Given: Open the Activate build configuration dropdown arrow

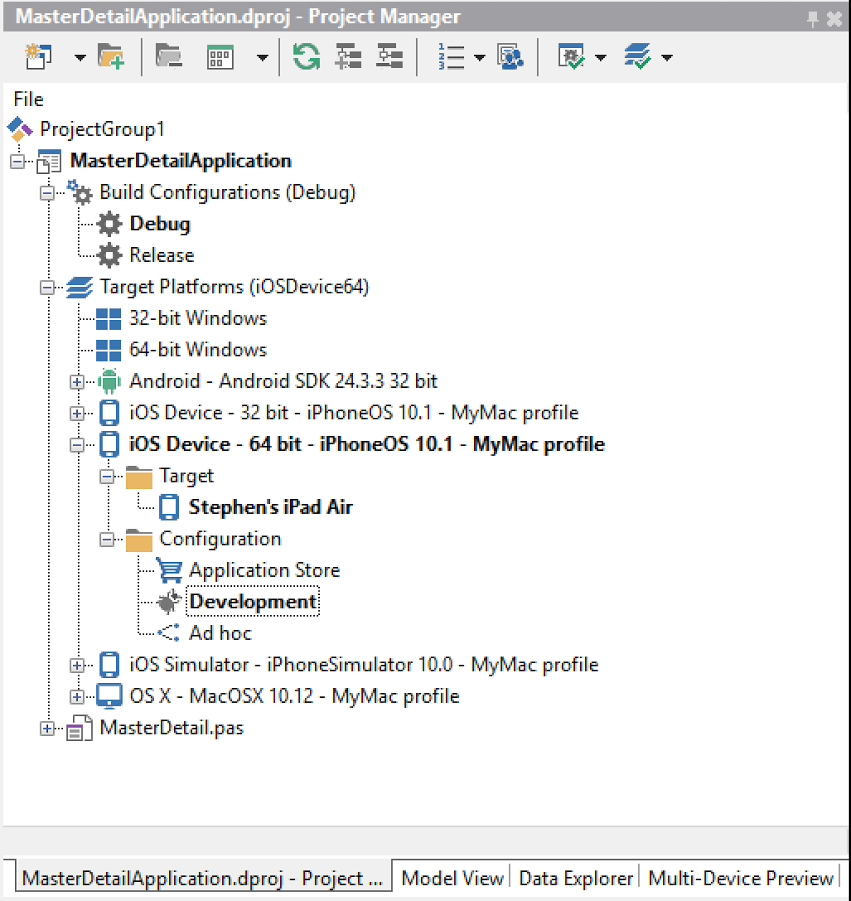Looking at the screenshot, I should pyautogui.click(x=600, y=57).
